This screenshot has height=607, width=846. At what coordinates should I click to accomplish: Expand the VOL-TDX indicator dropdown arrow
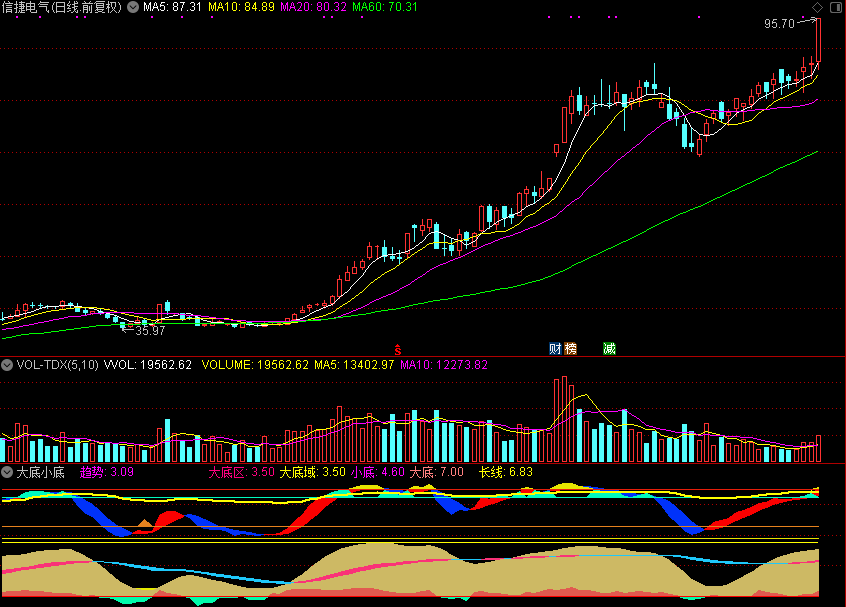pyautogui.click(x=8, y=365)
